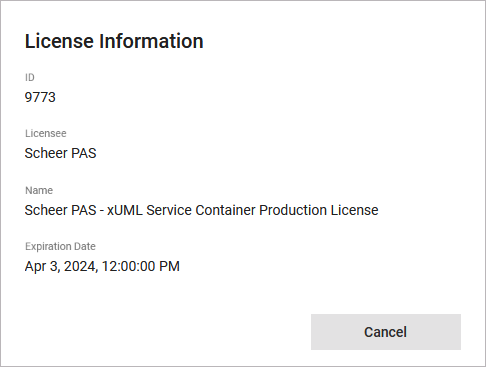
Task: Click the xUML Service Container Production License name
Action: 201,210
